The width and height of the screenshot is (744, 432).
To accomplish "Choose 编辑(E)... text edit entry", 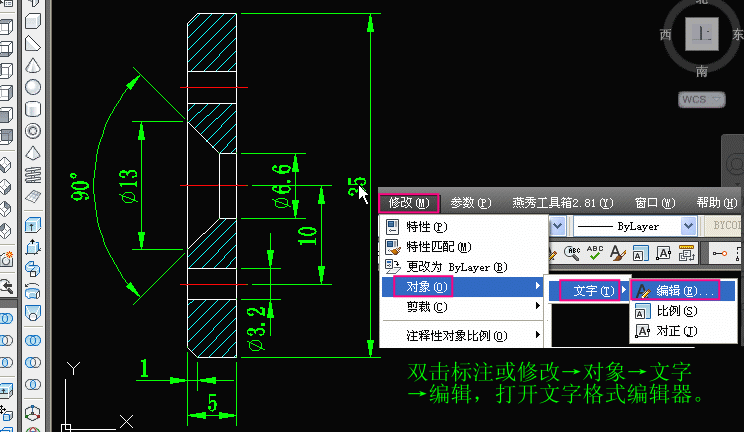I will pos(683,291).
